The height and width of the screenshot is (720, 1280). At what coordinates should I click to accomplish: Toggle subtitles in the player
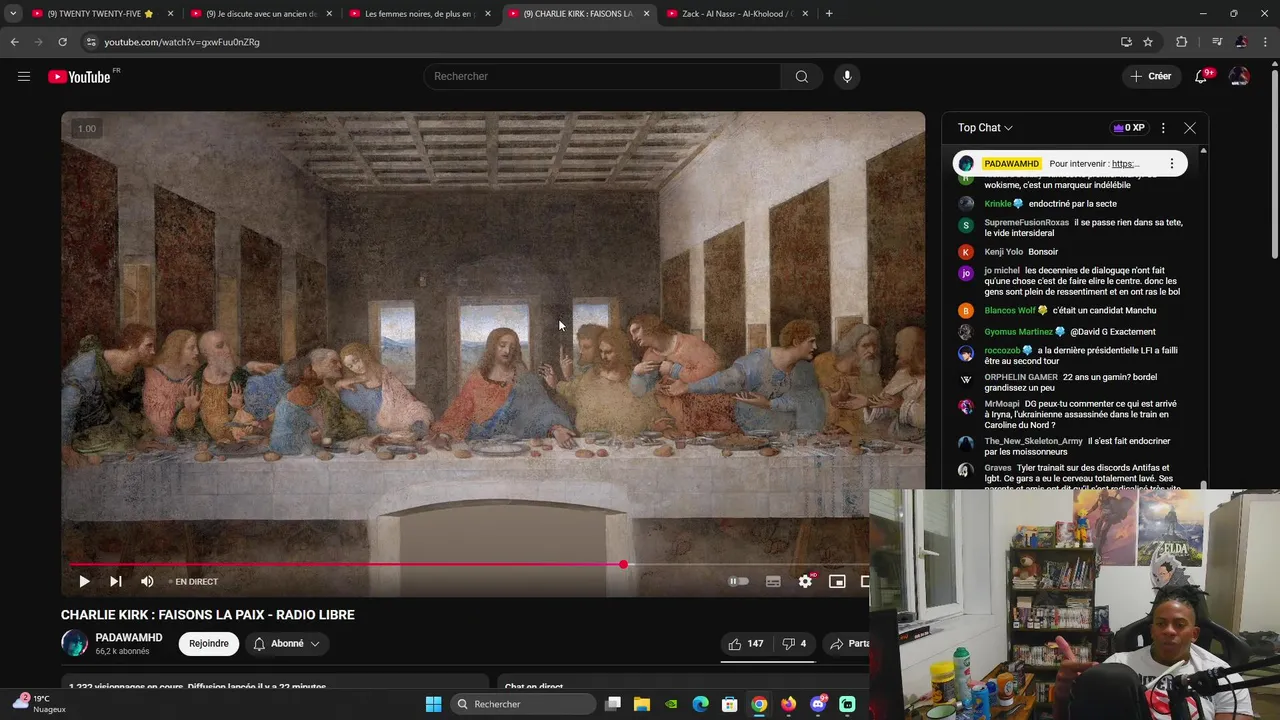click(x=773, y=581)
